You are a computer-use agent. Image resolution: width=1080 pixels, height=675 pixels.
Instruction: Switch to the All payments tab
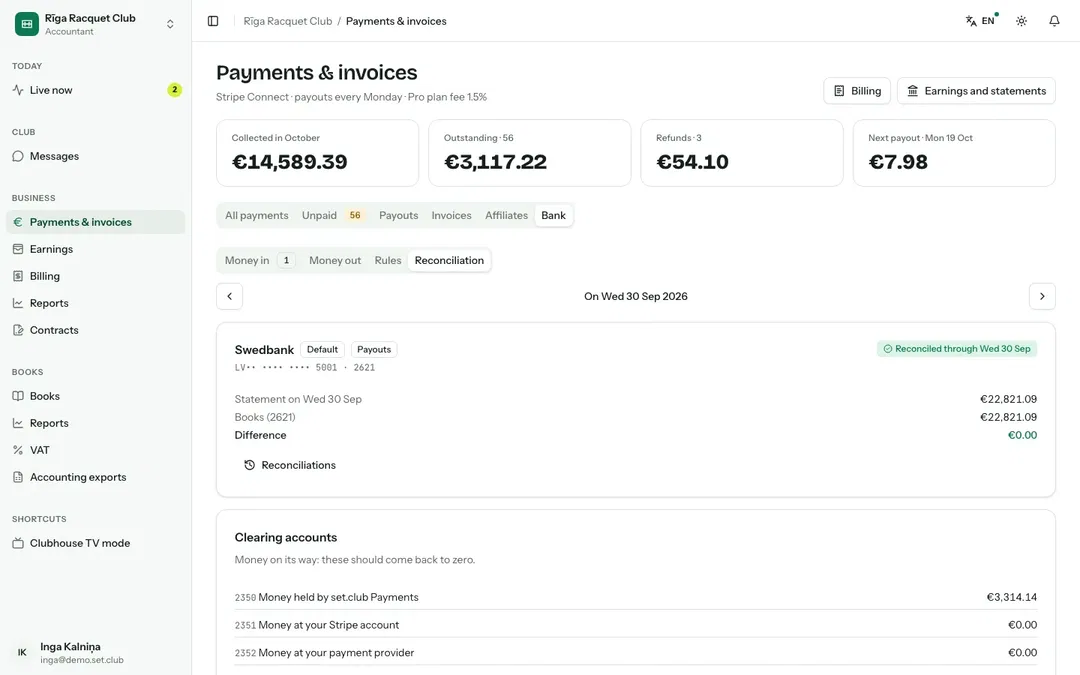click(x=256, y=216)
